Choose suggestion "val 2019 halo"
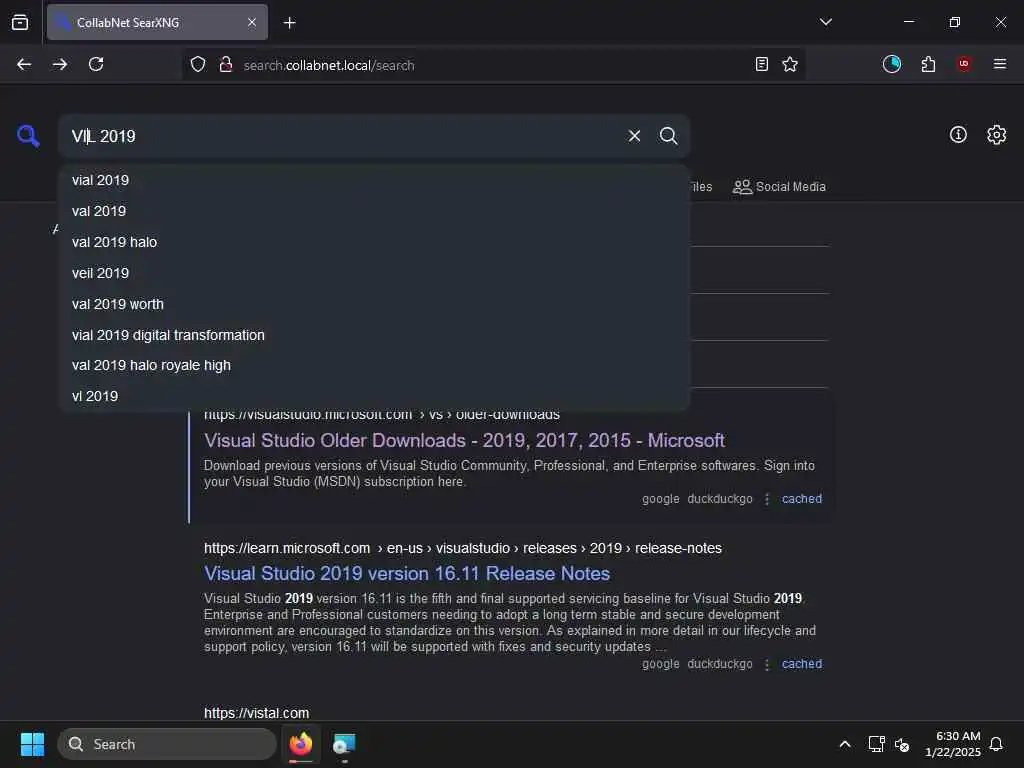The image size is (1024, 768). [x=374, y=242]
